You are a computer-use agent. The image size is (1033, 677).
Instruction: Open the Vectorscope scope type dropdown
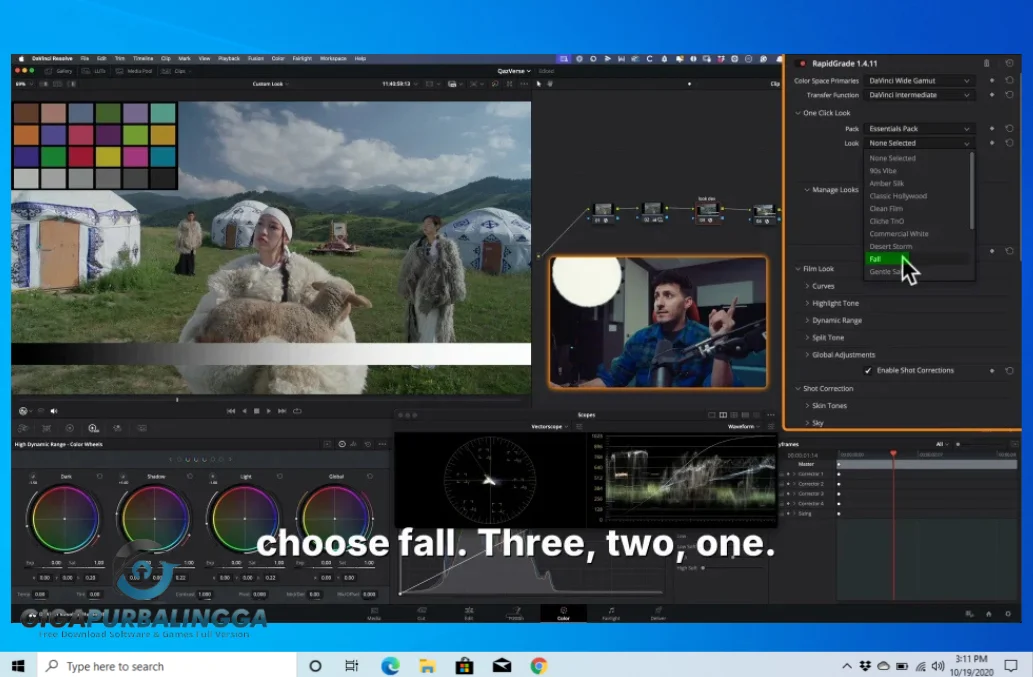click(550, 427)
